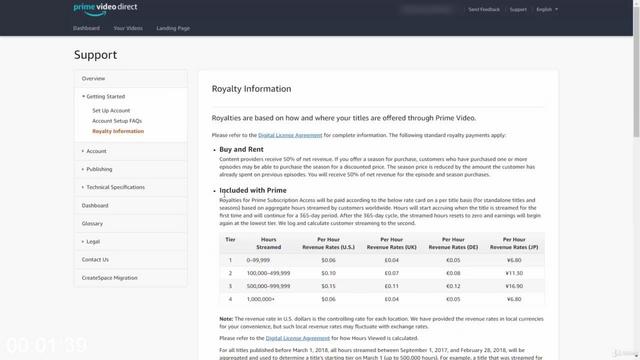Click the Support link in the header
640x360 pixels.
click(518, 9)
